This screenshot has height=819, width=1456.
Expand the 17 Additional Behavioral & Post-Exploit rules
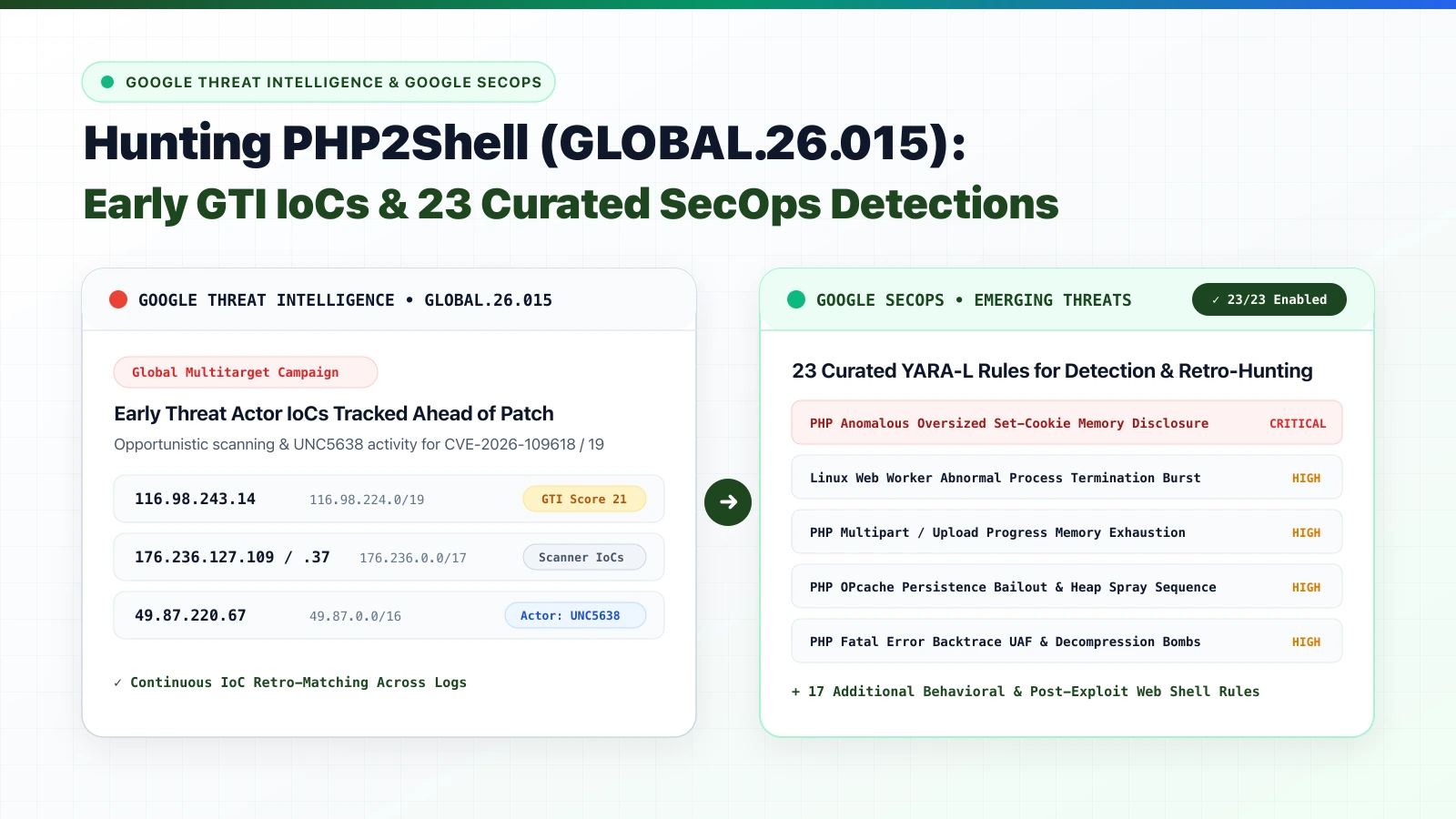point(1026,692)
